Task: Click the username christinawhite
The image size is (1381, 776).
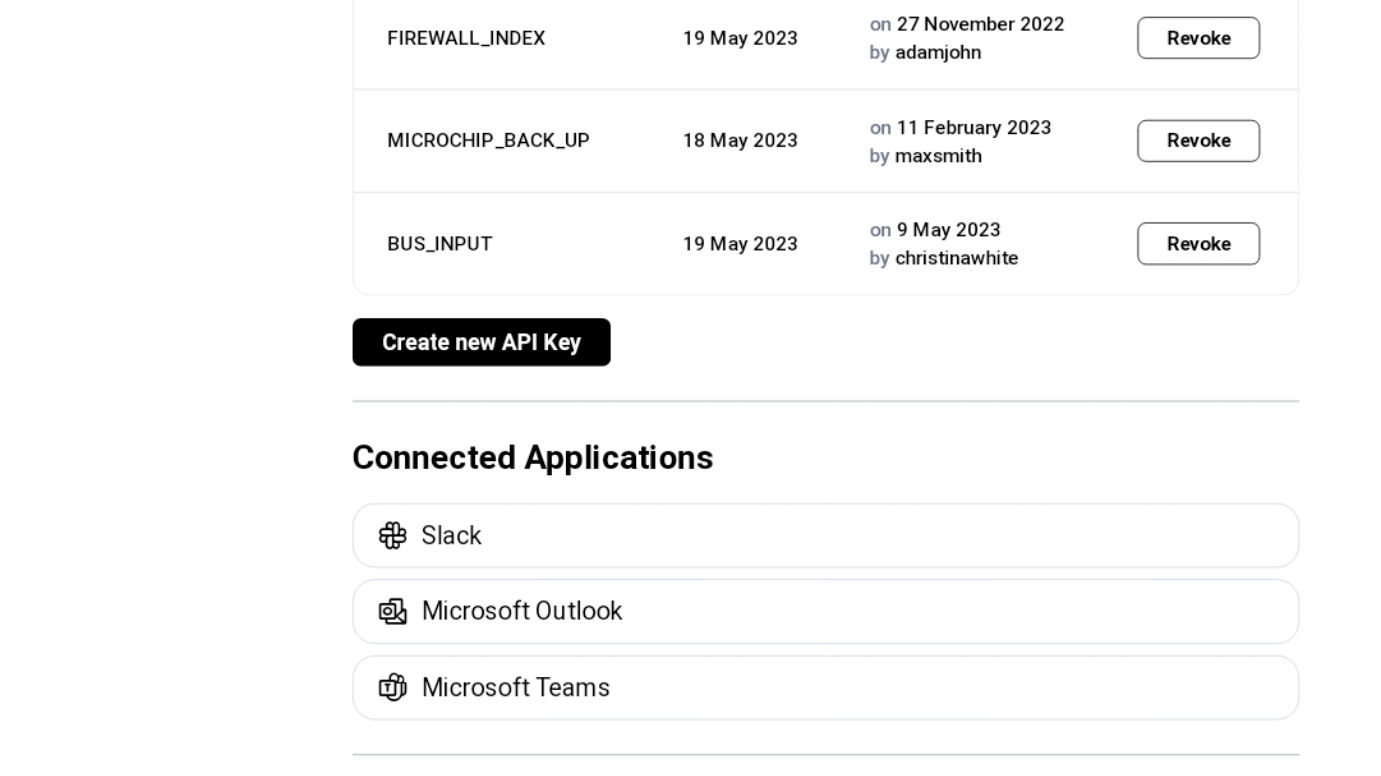Action: [956, 258]
